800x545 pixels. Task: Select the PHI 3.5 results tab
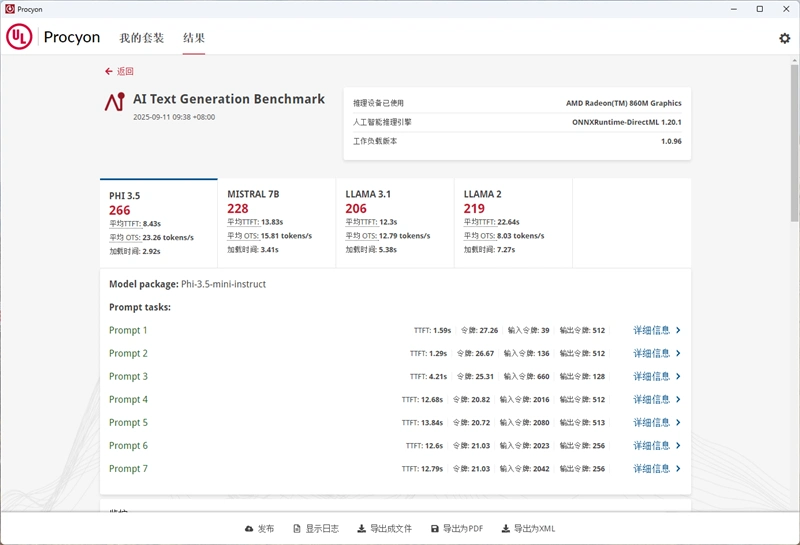pos(159,223)
